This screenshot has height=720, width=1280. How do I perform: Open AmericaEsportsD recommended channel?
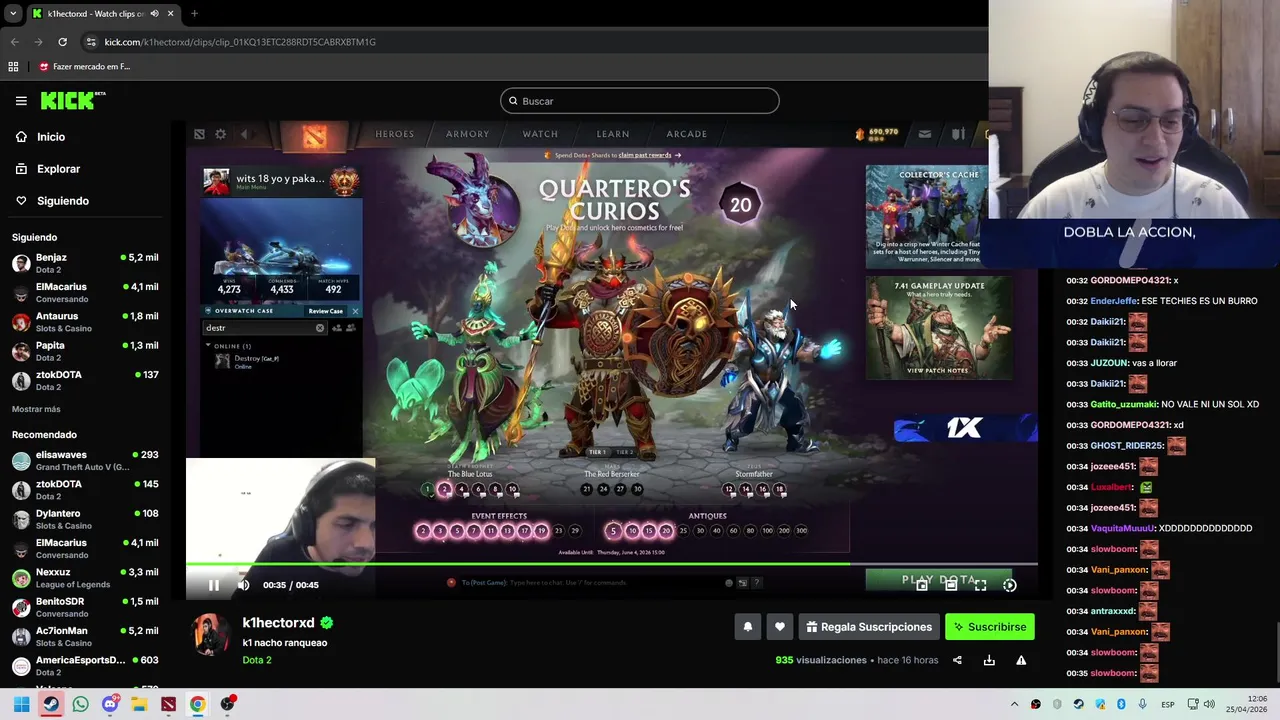85,666
